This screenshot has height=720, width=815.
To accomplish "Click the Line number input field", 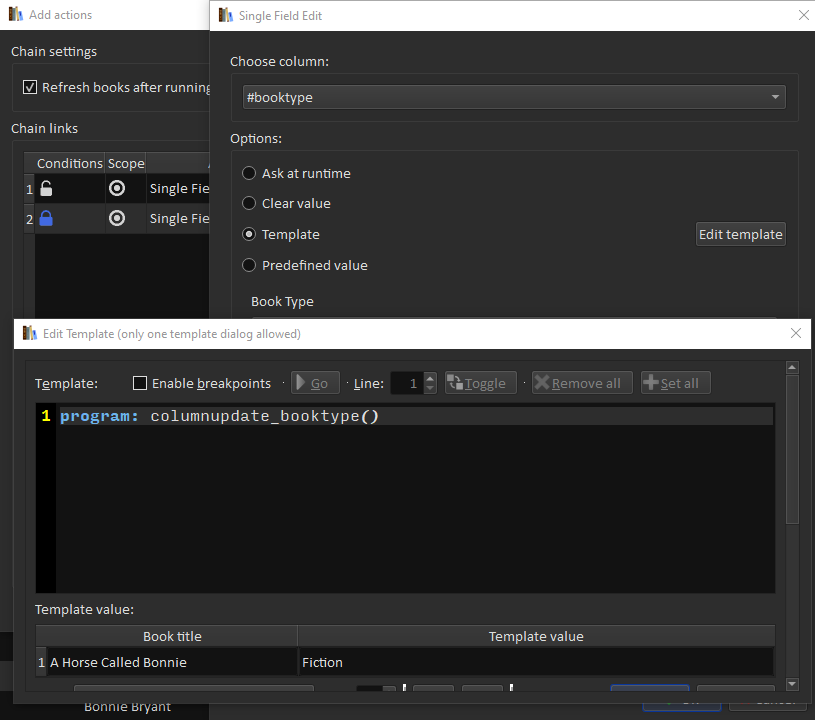I will tap(408, 383).
